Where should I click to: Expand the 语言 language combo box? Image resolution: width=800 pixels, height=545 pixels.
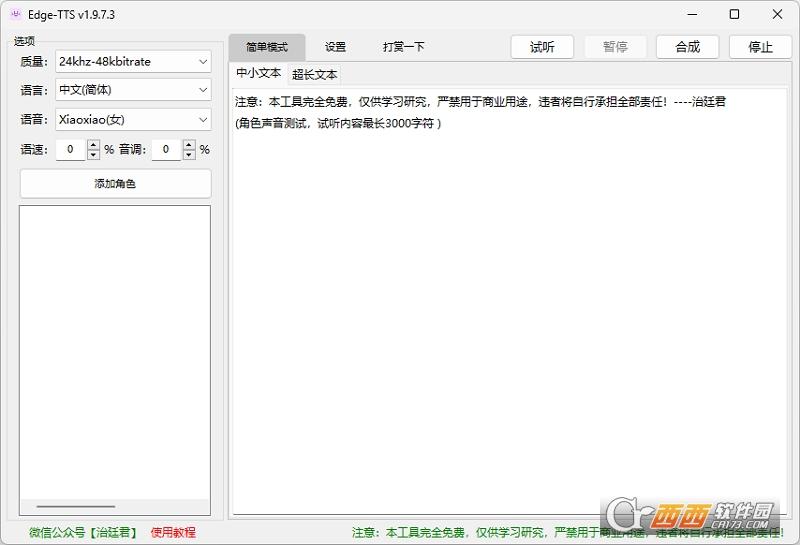[133, 90]
